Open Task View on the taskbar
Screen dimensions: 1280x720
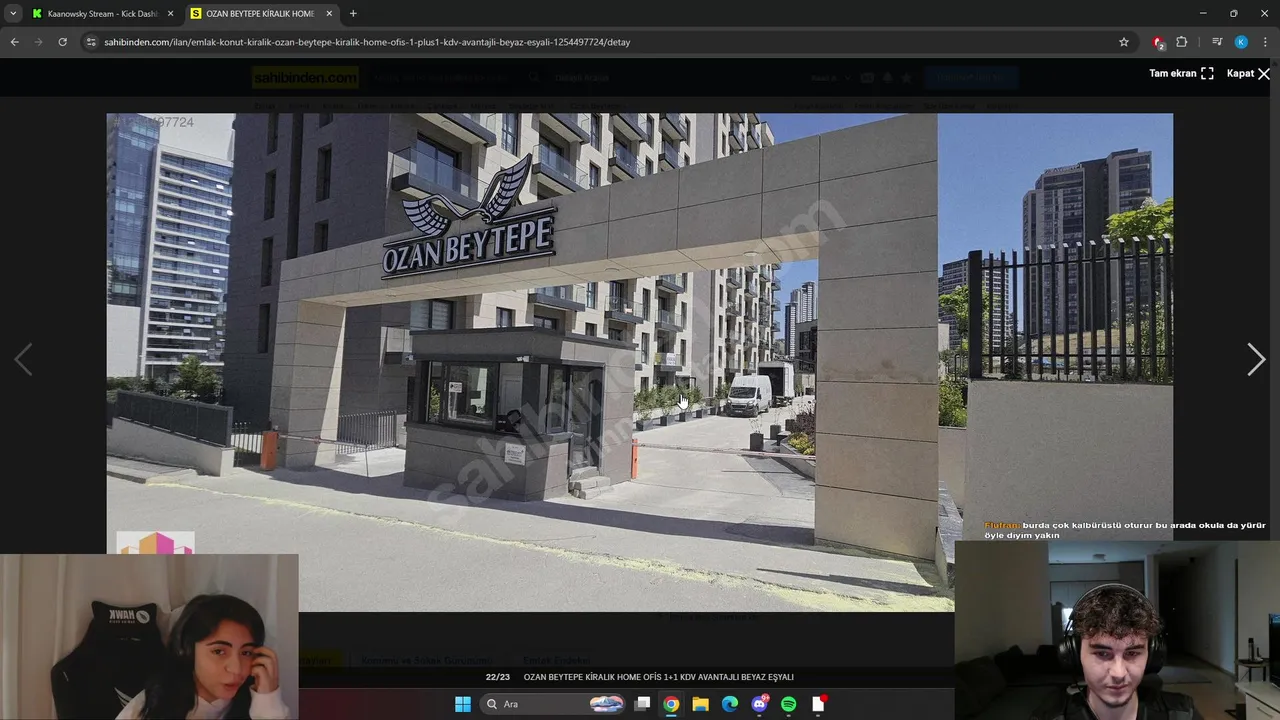643,704
